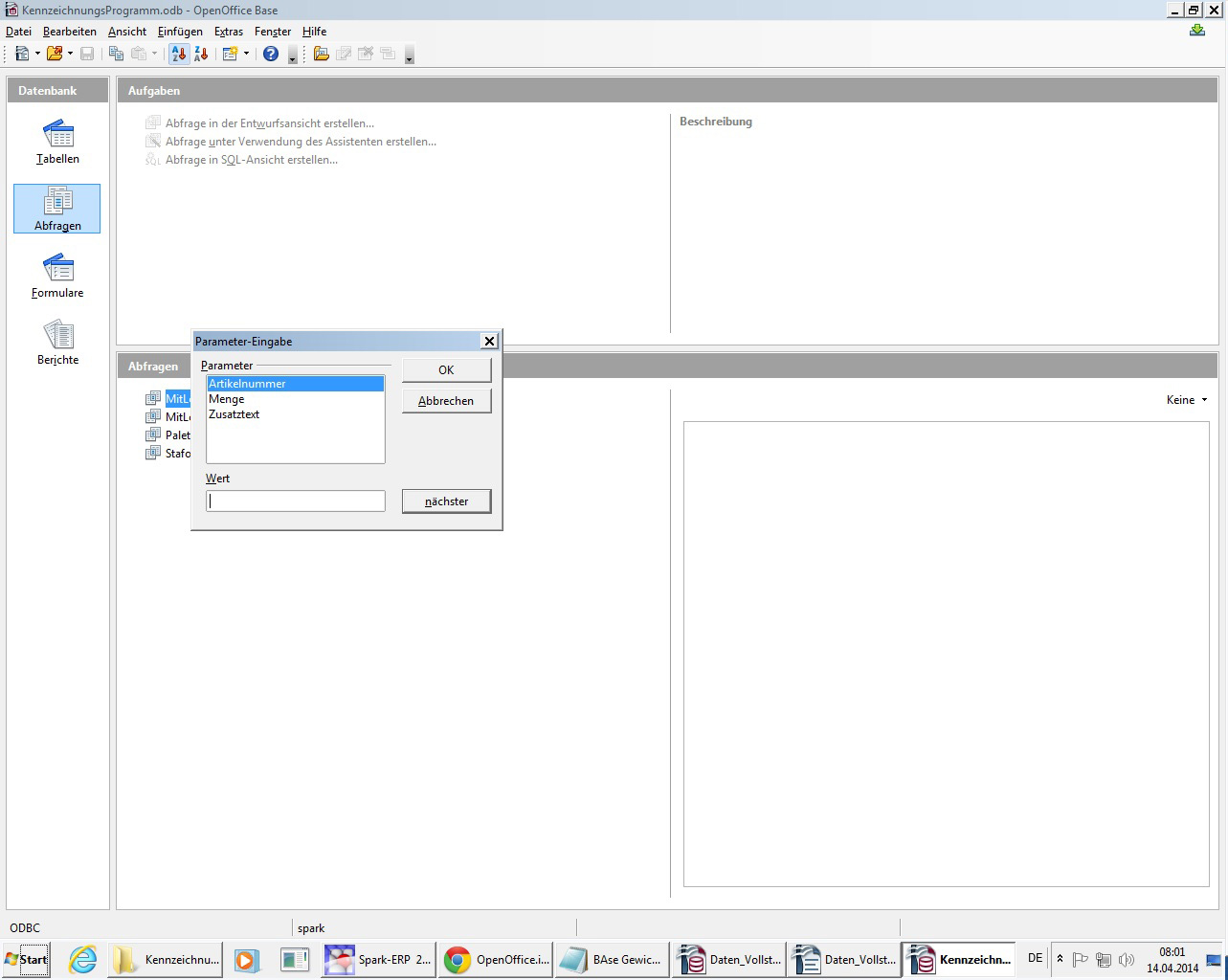Switch to the Berichte section
The image size is (1228, 980).
click(x=57, y=344)
